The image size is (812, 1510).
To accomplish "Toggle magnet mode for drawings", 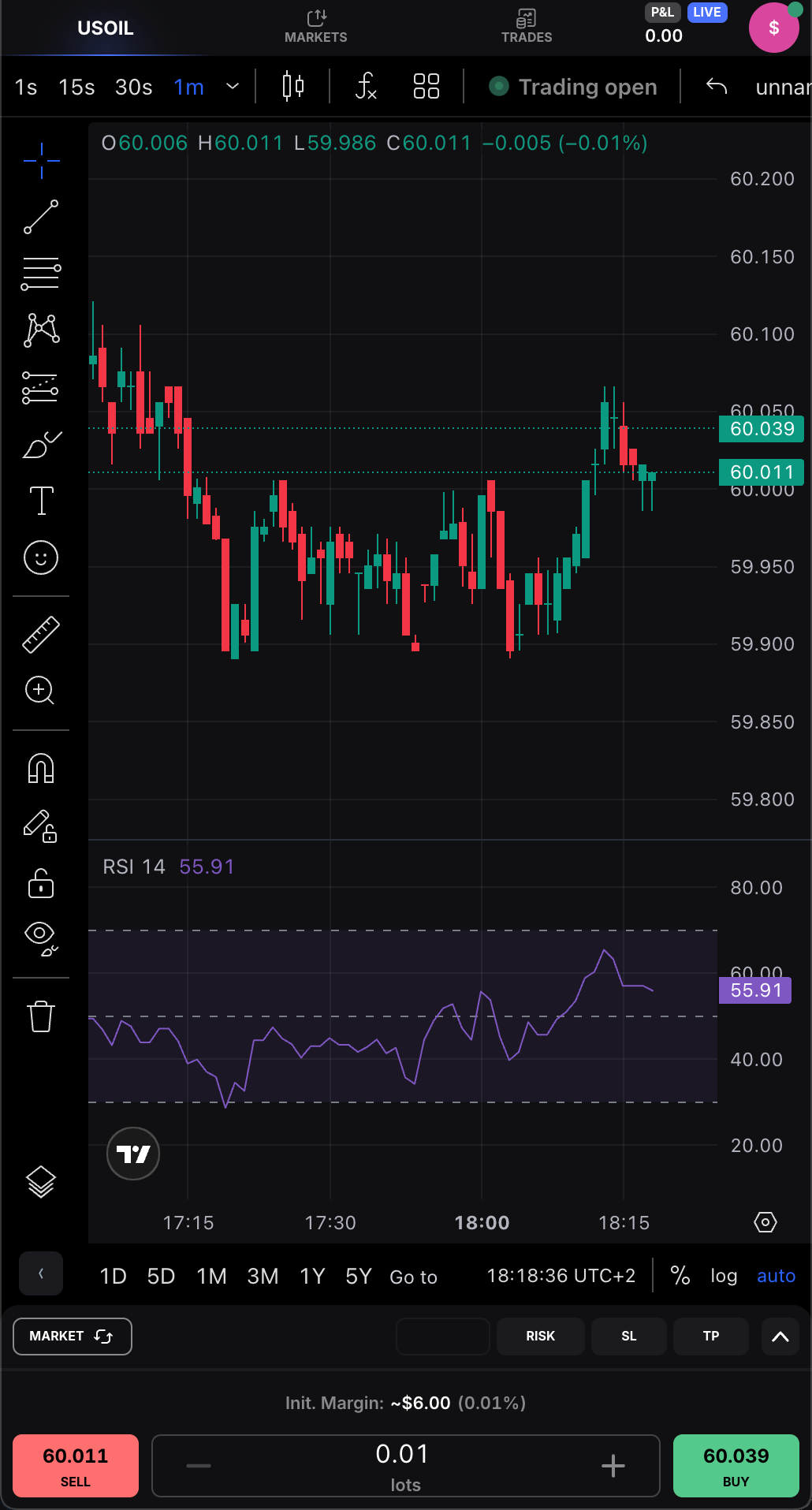I will [x=41, y=768].
